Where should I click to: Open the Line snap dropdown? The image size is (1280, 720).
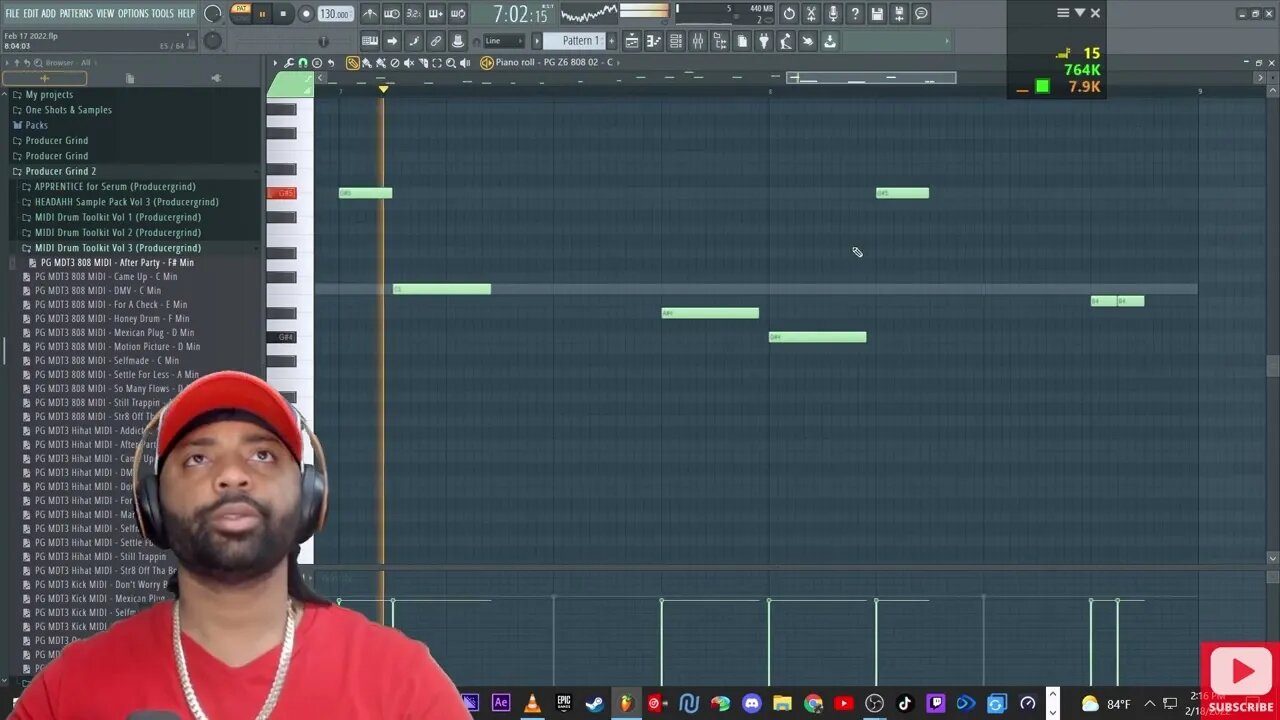[x=503, y=41]
